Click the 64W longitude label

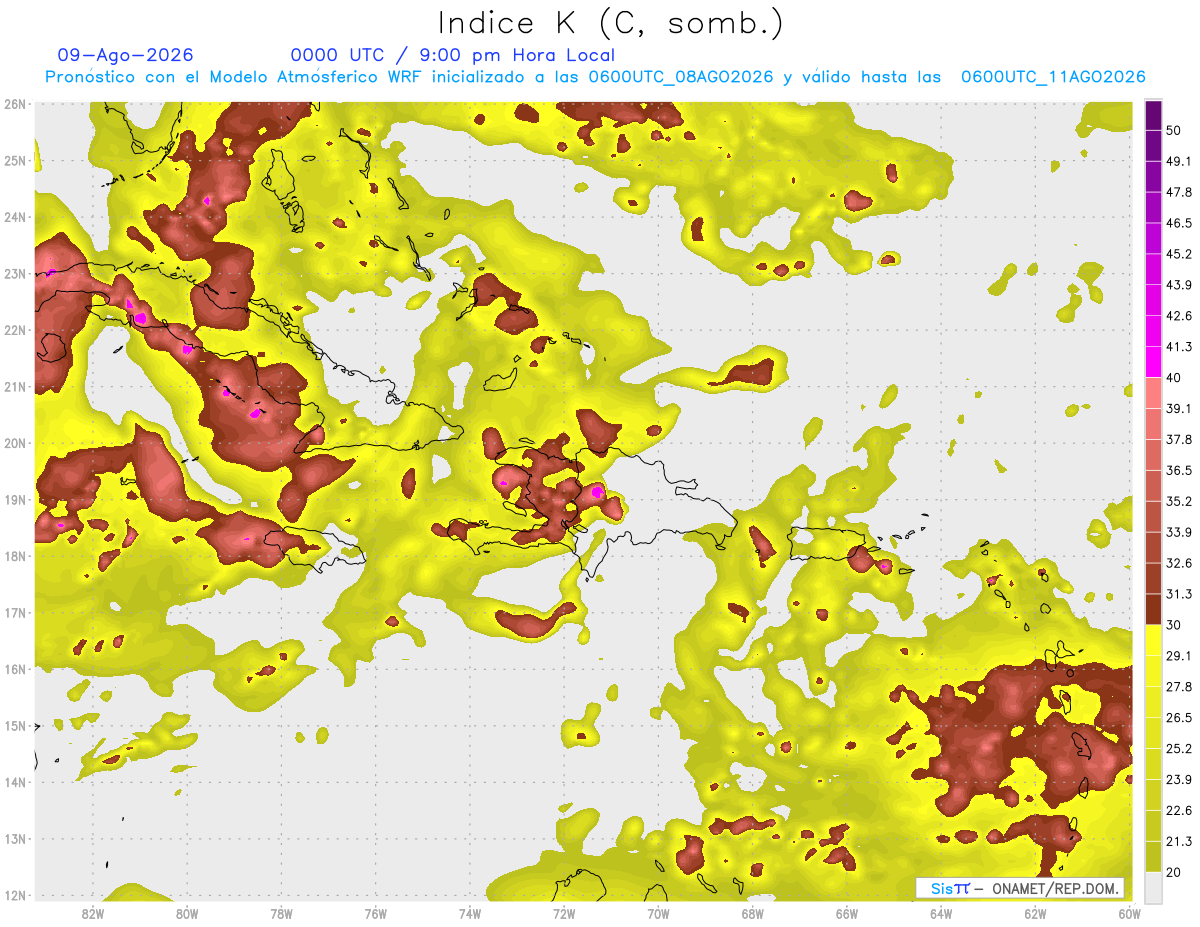pyautogui.click(x=941, y=914)
